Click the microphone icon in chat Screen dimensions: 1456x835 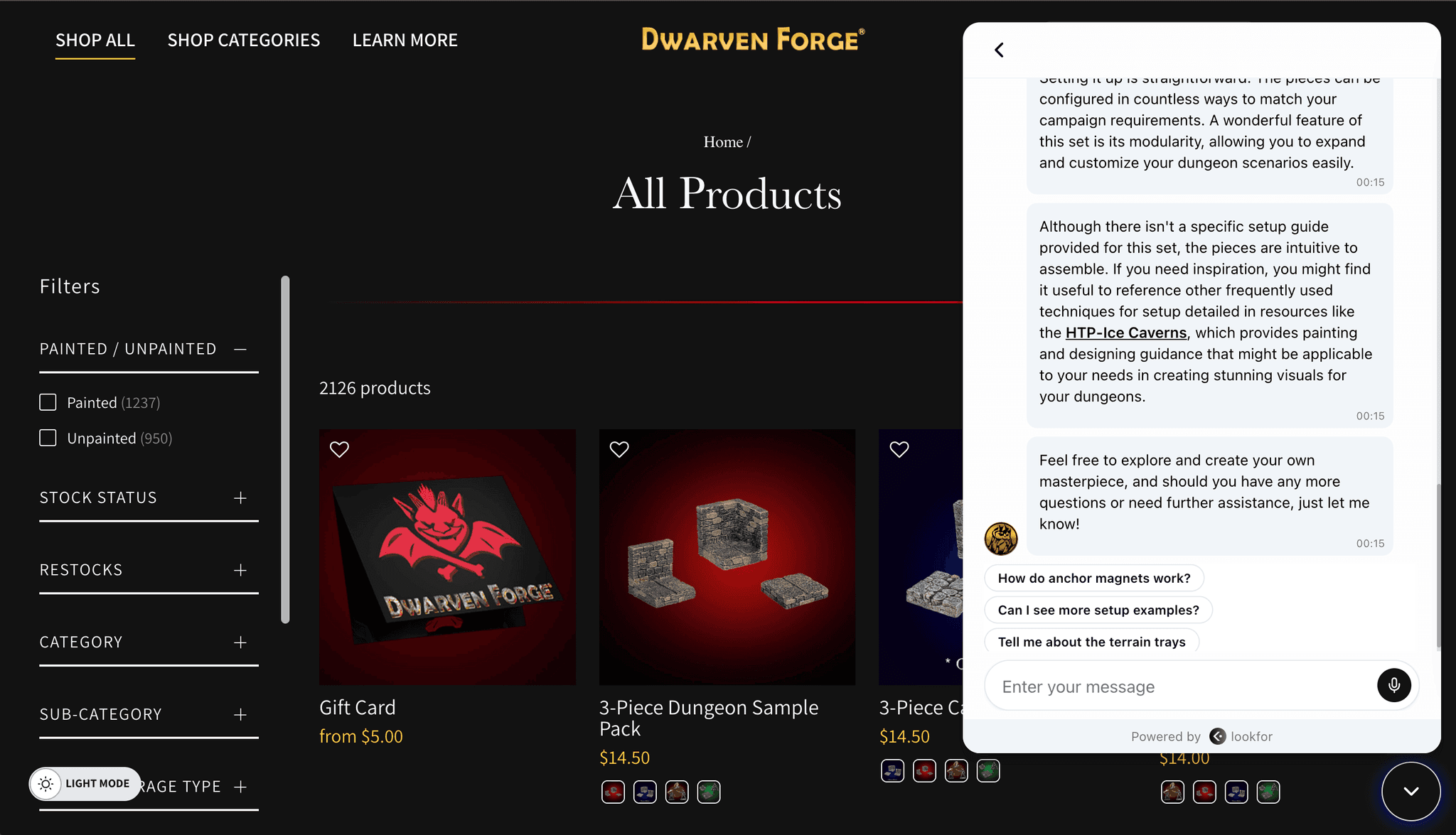1394,685
